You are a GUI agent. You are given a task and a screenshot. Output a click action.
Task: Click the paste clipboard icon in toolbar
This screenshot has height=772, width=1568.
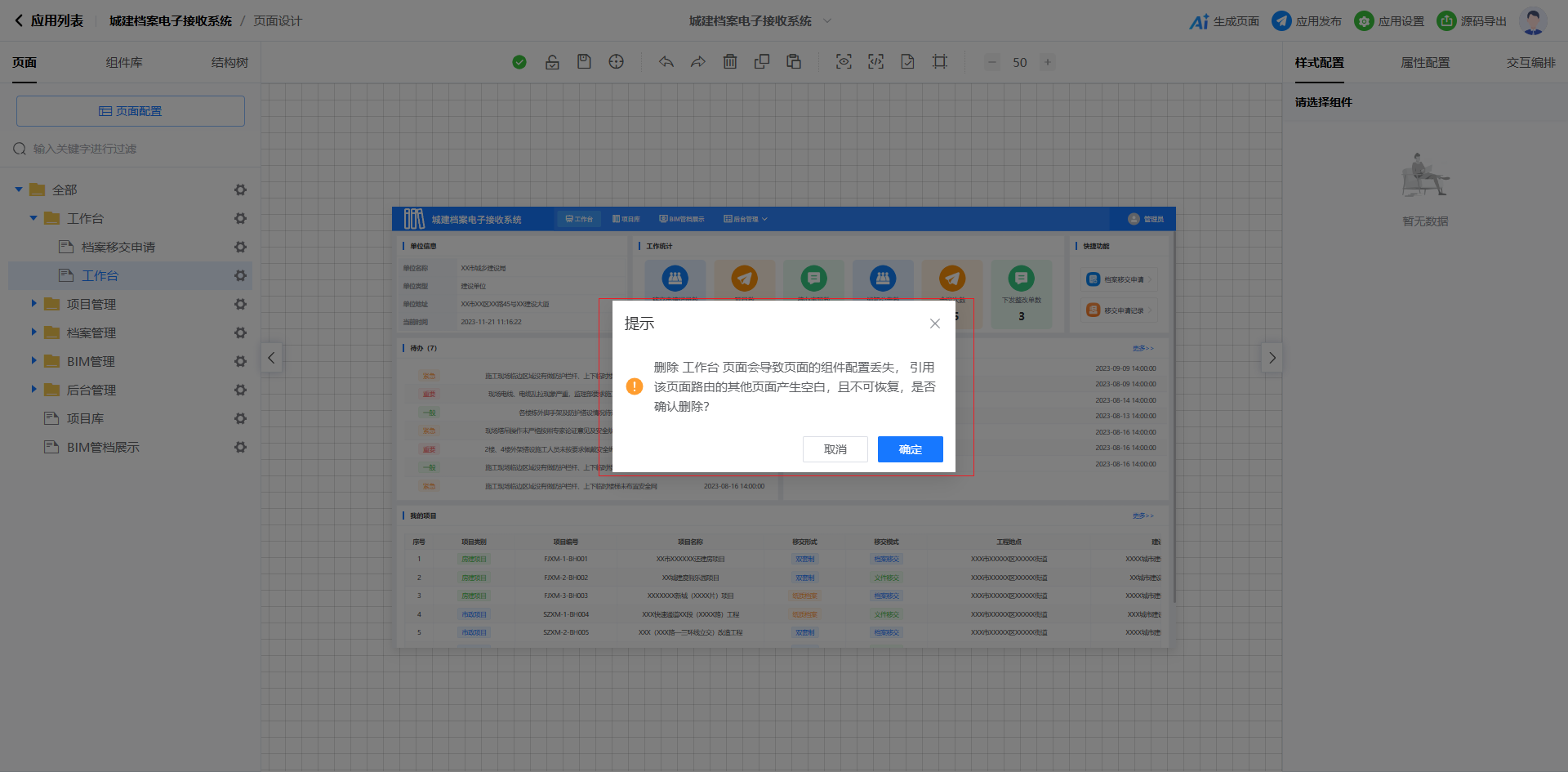click(794, 62)
